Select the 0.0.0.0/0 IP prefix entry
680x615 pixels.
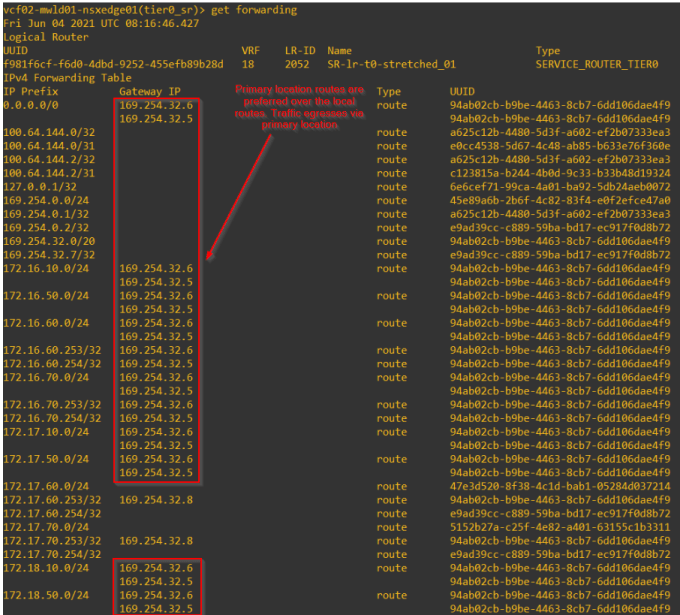coord(31,105)
